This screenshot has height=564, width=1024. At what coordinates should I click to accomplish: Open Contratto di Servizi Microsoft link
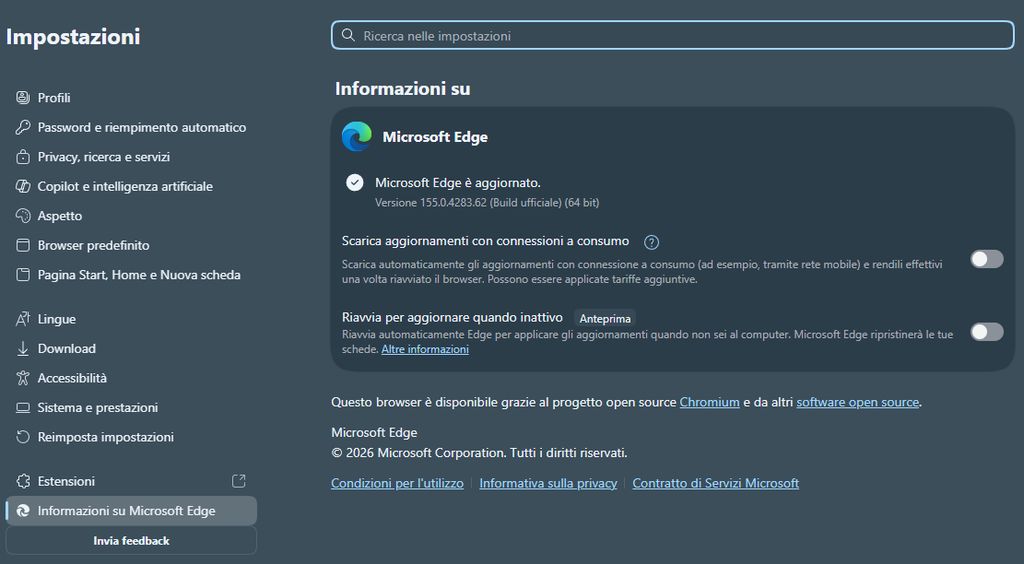coord(715,483)
